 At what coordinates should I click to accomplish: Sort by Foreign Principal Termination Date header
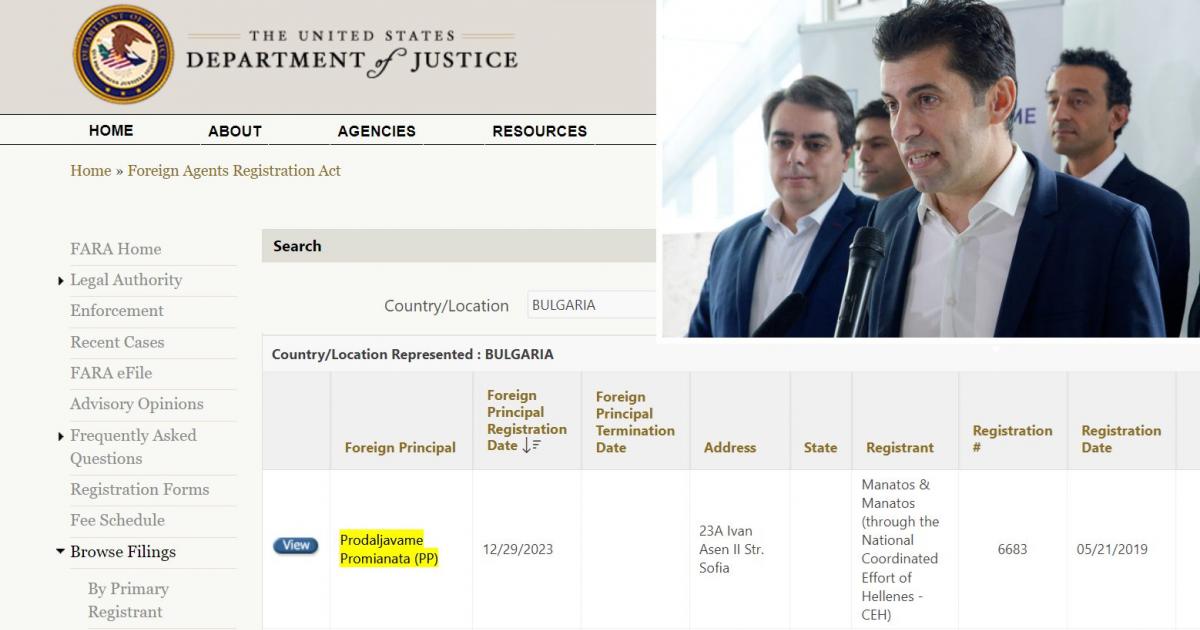(x=635, y=422)
